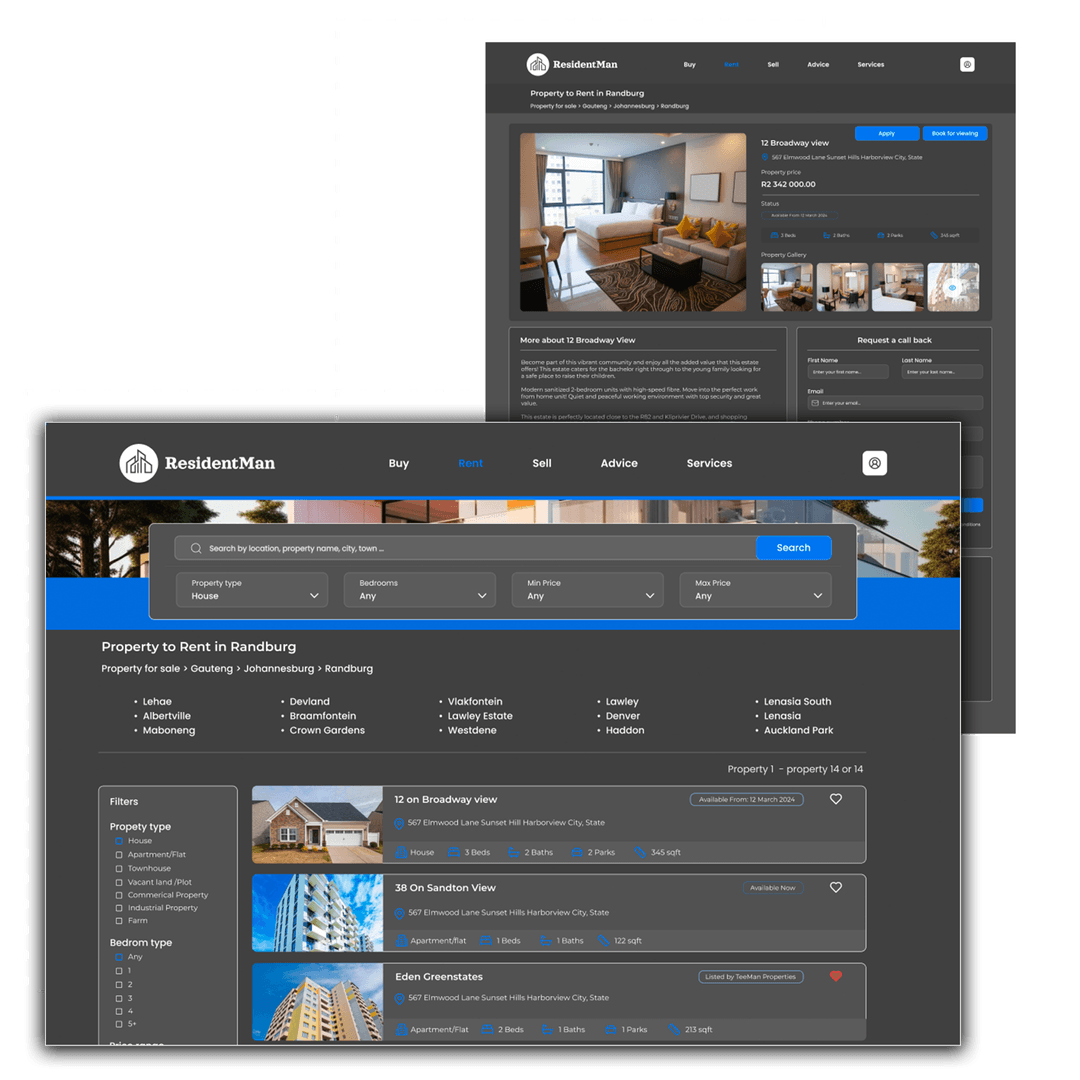Open the Bedrooms dropdown
Viewport: 1080px width, 1080px height.
419,590
